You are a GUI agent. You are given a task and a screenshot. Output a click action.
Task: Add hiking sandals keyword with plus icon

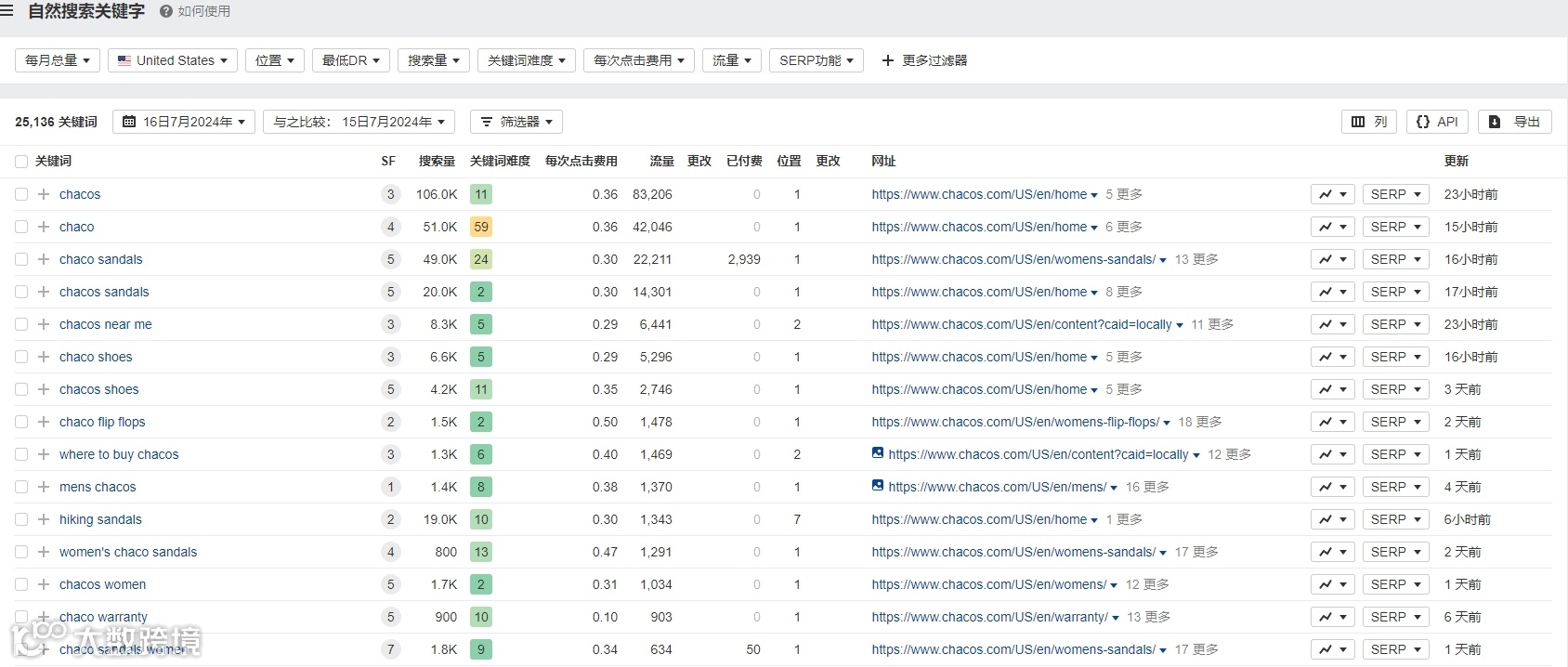point(44,519)
